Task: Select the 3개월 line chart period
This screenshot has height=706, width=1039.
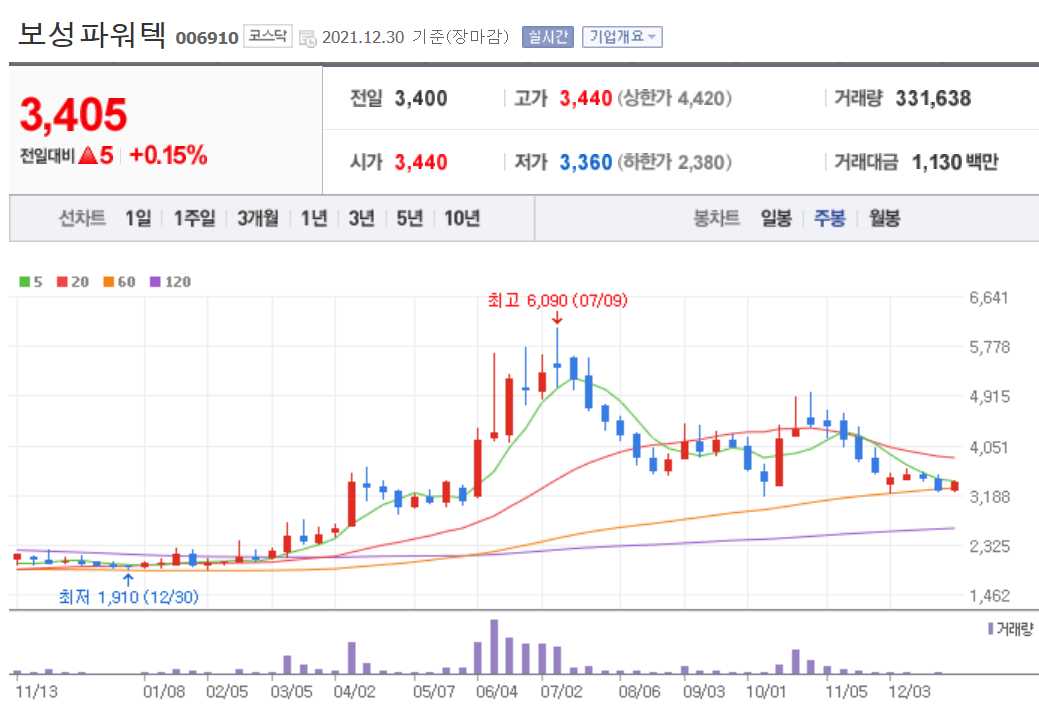Action: pos(258,218)
